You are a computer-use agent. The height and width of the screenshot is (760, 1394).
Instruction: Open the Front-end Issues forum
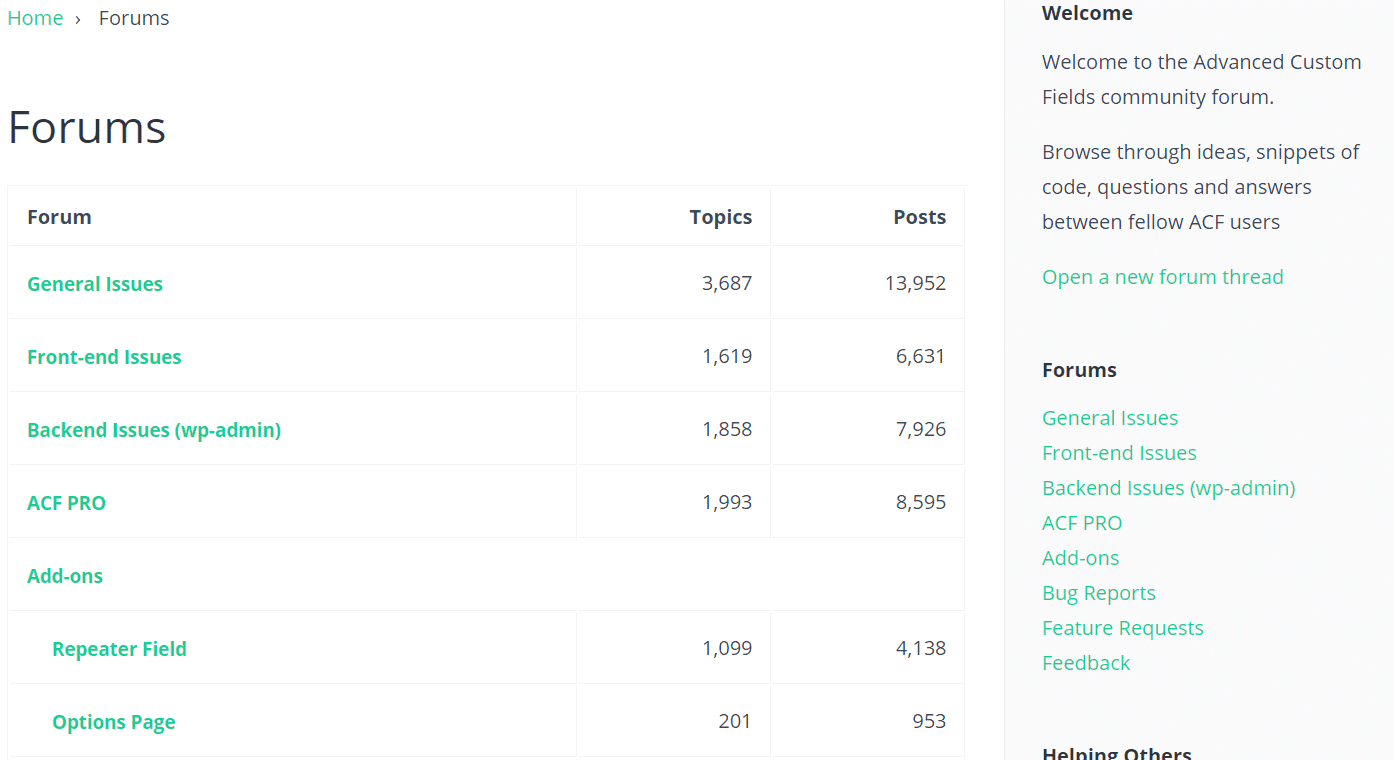[104, 357]
